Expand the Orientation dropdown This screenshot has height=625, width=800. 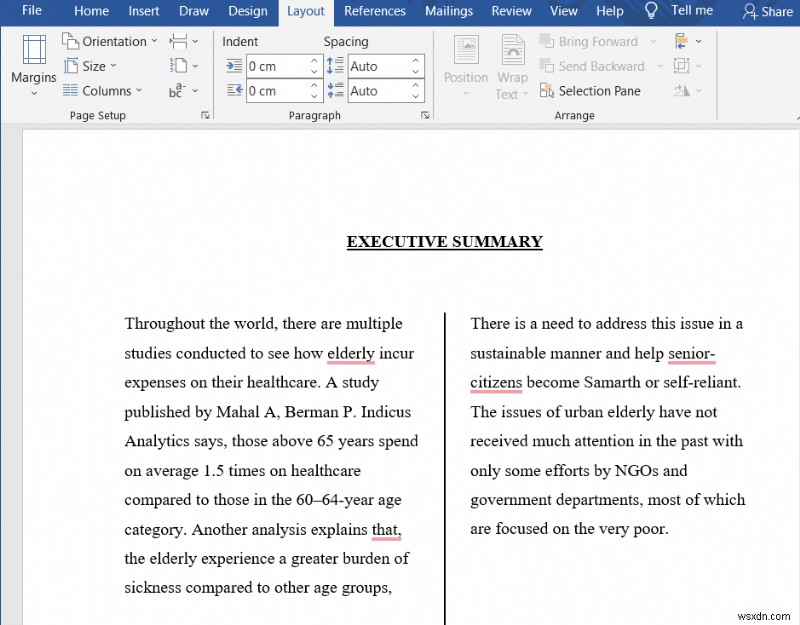coord(110,41)
